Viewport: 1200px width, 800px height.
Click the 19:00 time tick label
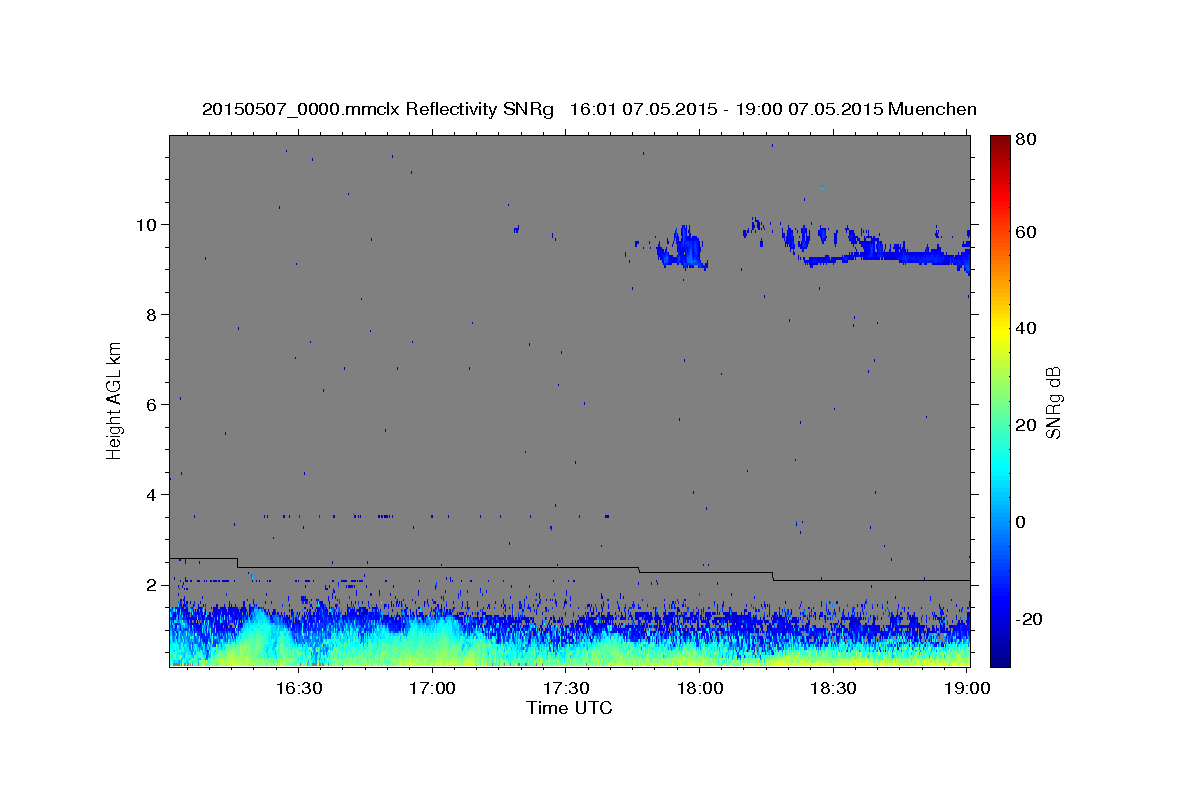(x=966, y=688)
